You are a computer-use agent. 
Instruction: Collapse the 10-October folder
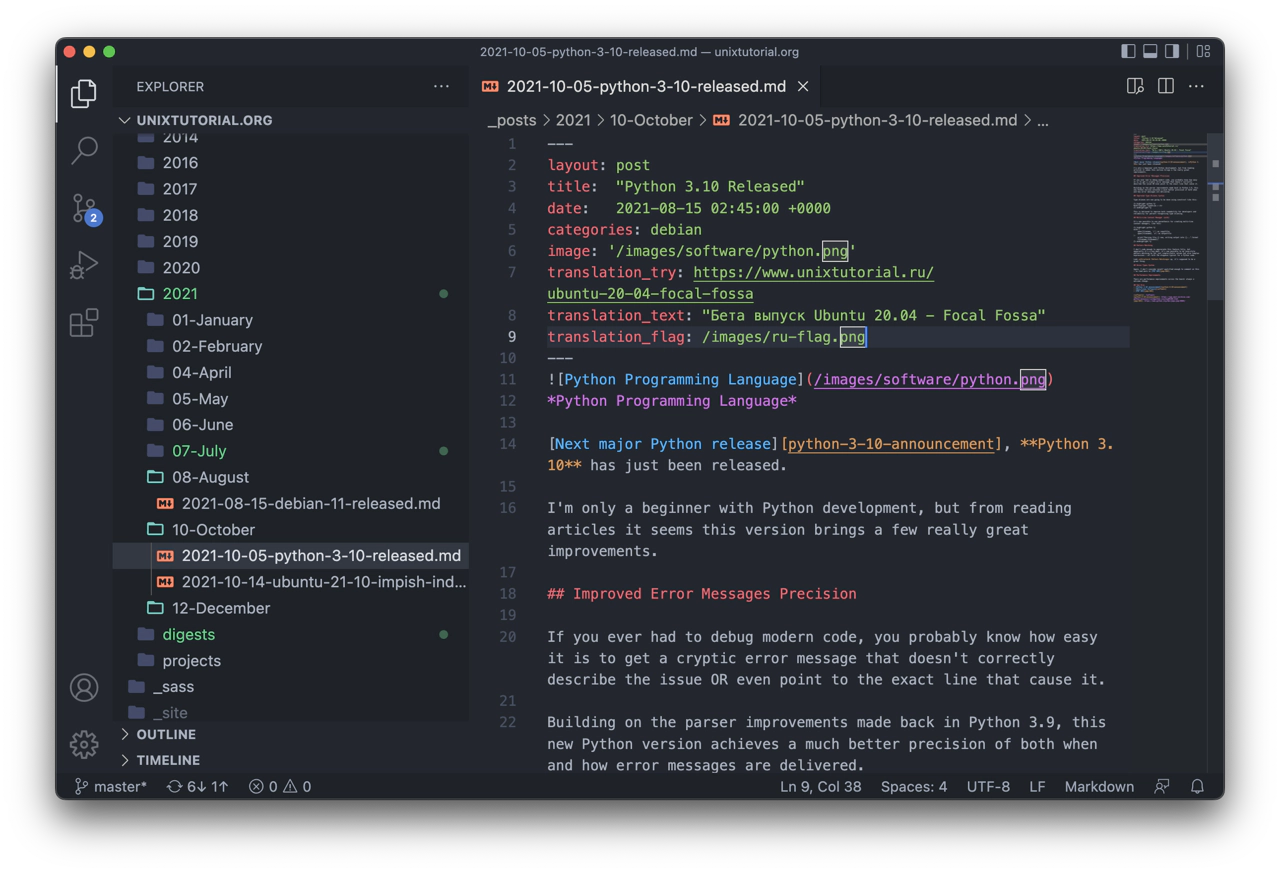tap(291, 530)
